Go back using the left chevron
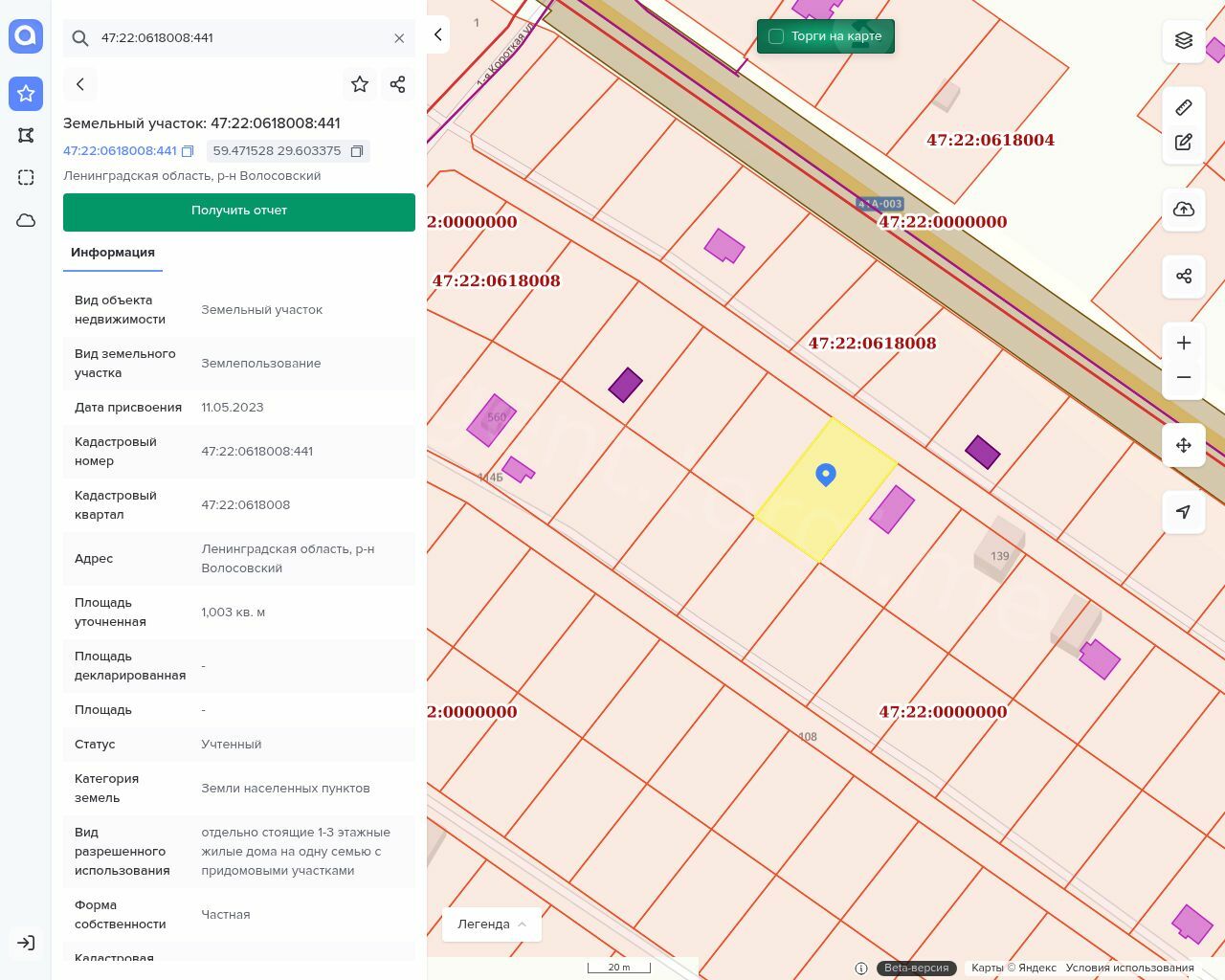The image size is (1225, 980). (x=80, y=84)
